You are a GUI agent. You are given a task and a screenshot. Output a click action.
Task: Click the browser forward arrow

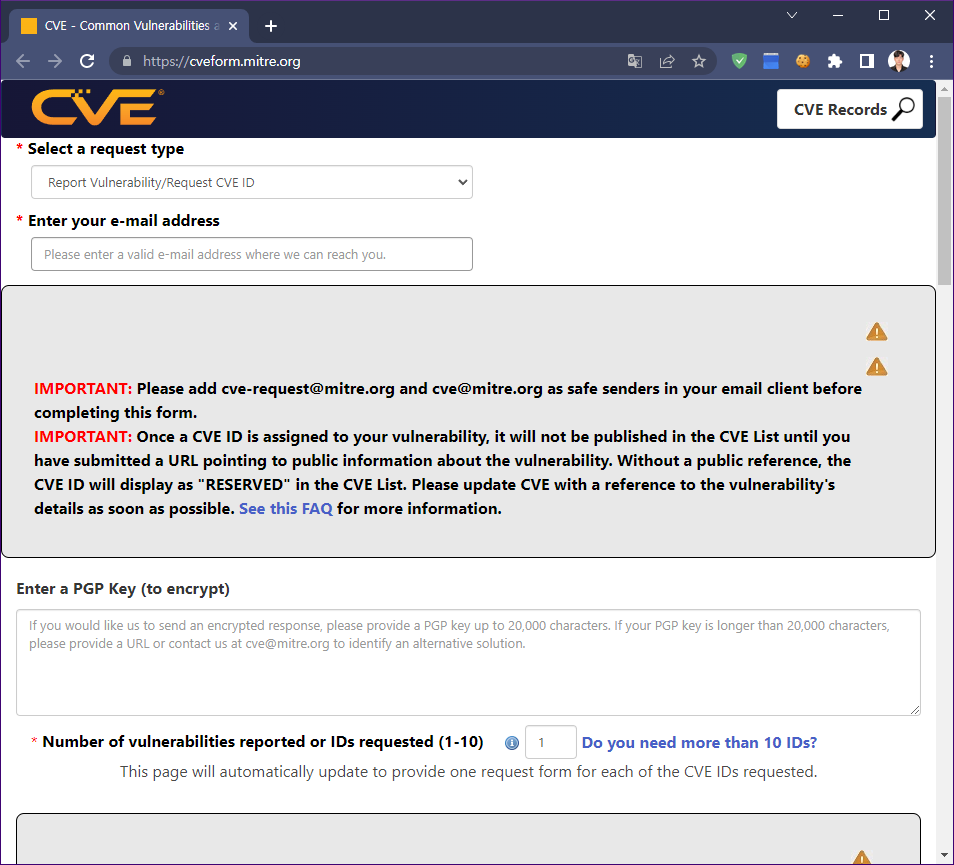[55, 61]
